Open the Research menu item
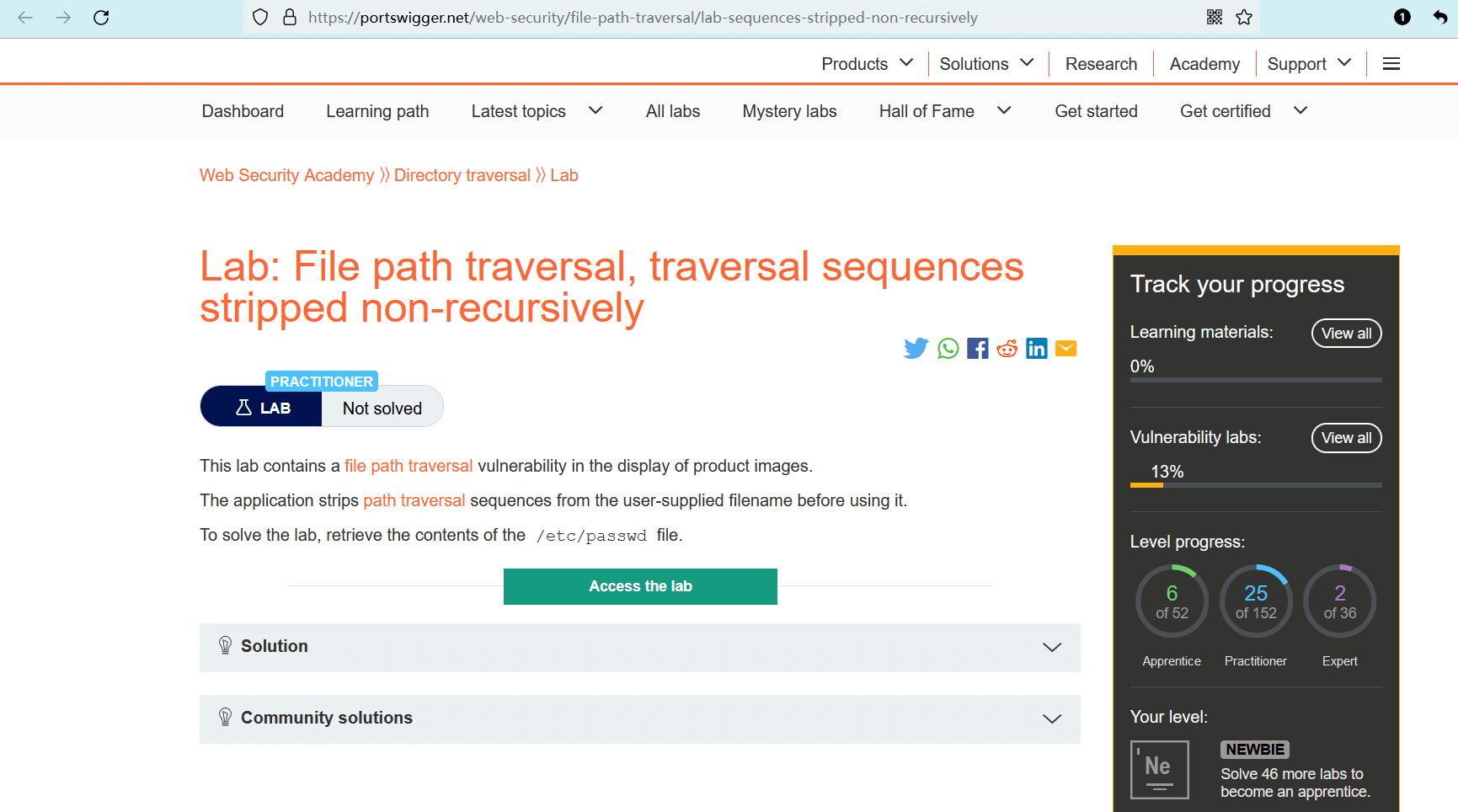The image size is (1458, 812). point(1101,64)
